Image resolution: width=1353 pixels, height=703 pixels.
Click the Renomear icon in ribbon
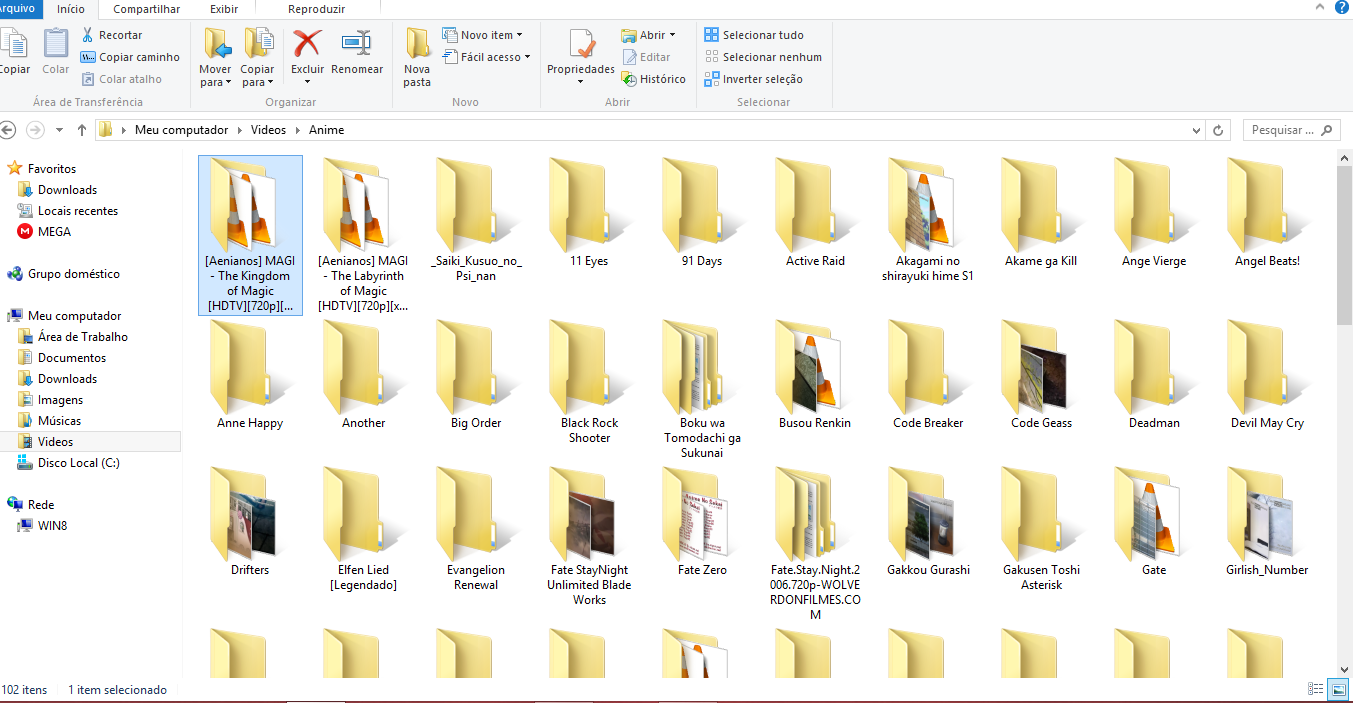[357, 45]
